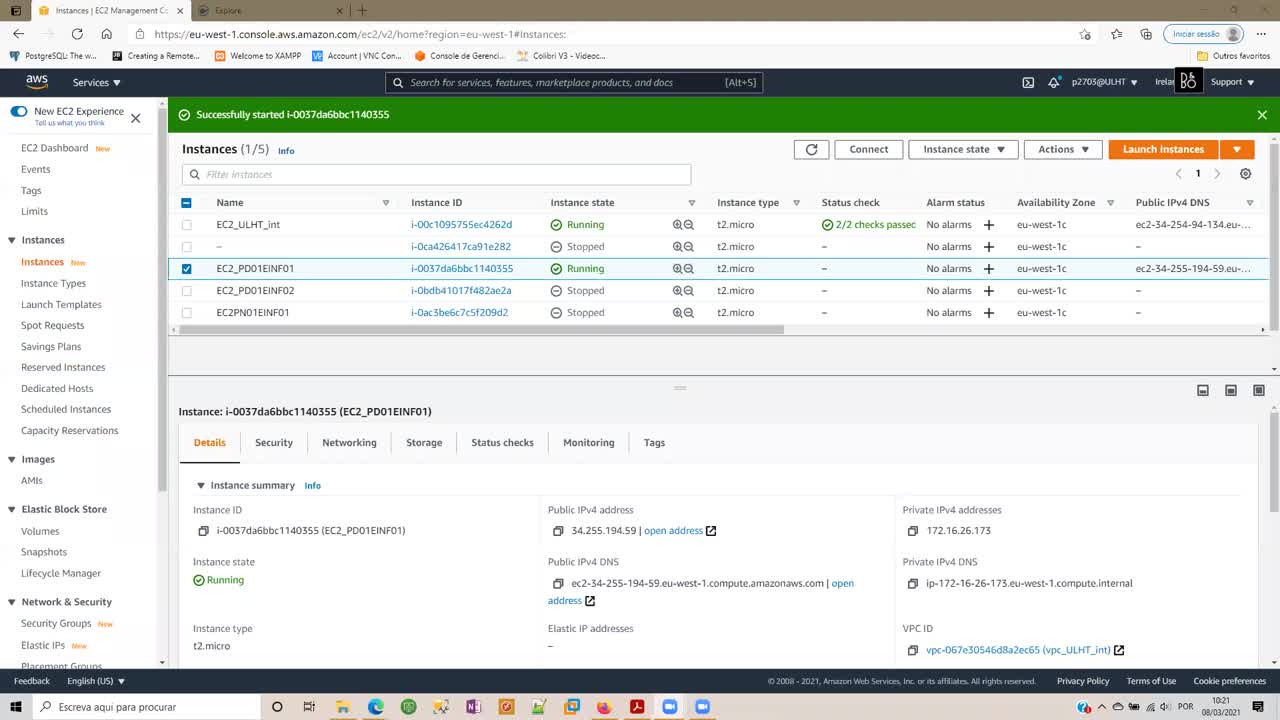Viewport: 1280px width, 720px height.
Task: Select the EC2_ULHT_int row checkbox
Action: pos(186,225)
